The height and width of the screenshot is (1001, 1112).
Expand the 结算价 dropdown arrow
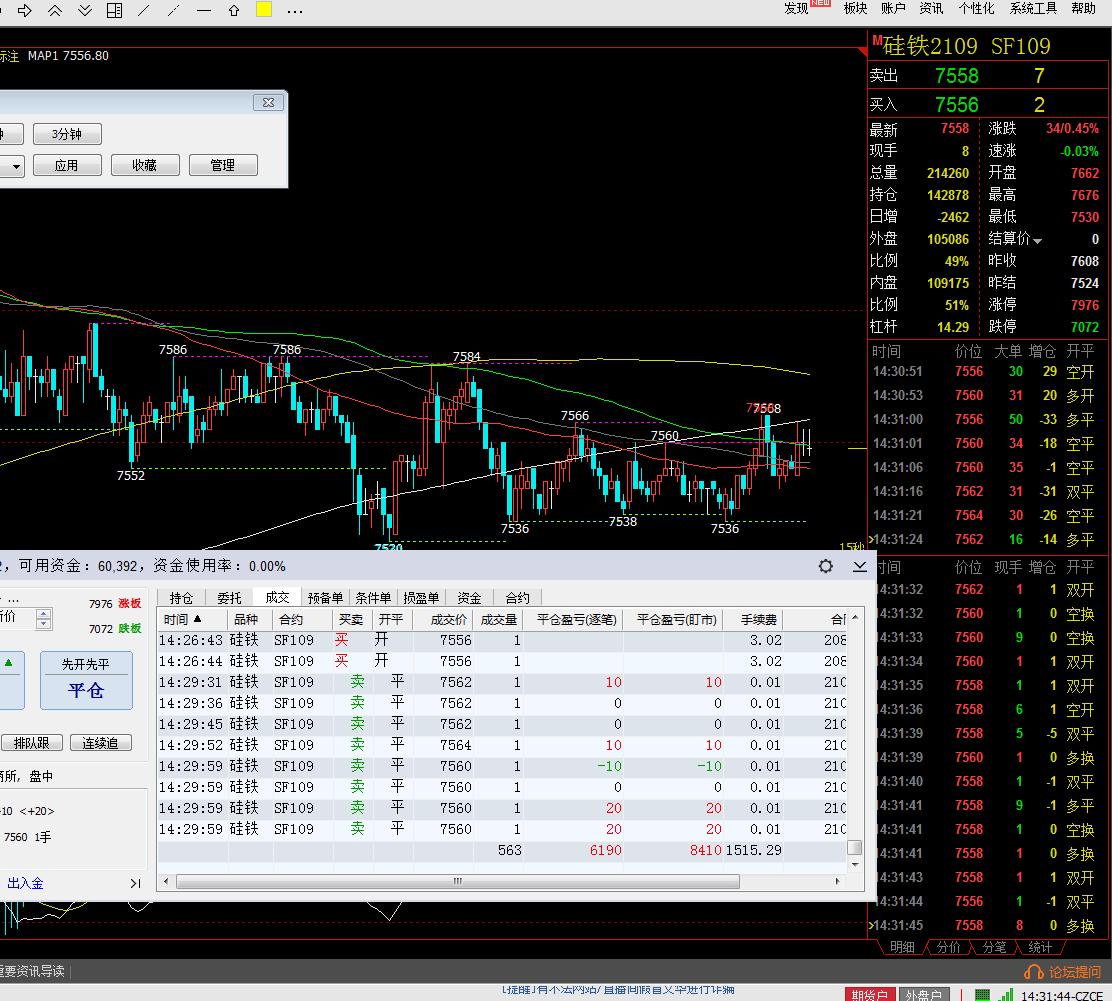click(1038, 240)
